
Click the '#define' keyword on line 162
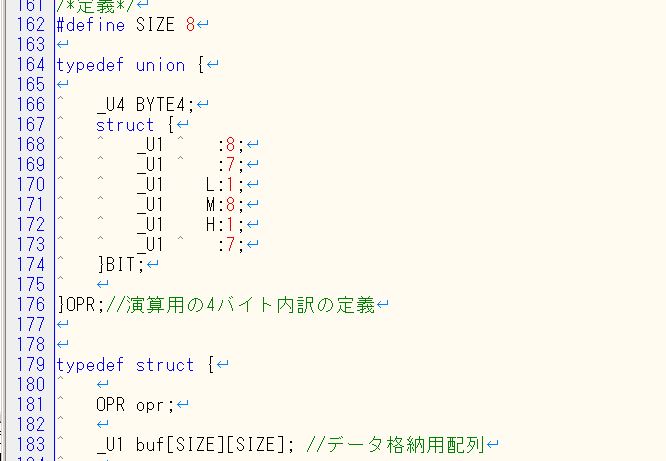click(x=91, y=25)
